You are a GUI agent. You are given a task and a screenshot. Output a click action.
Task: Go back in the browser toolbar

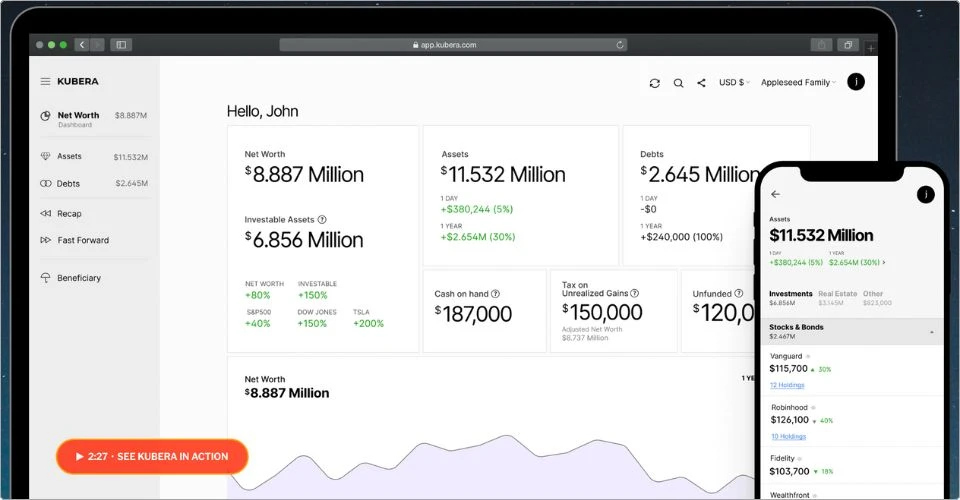(82, 45)
